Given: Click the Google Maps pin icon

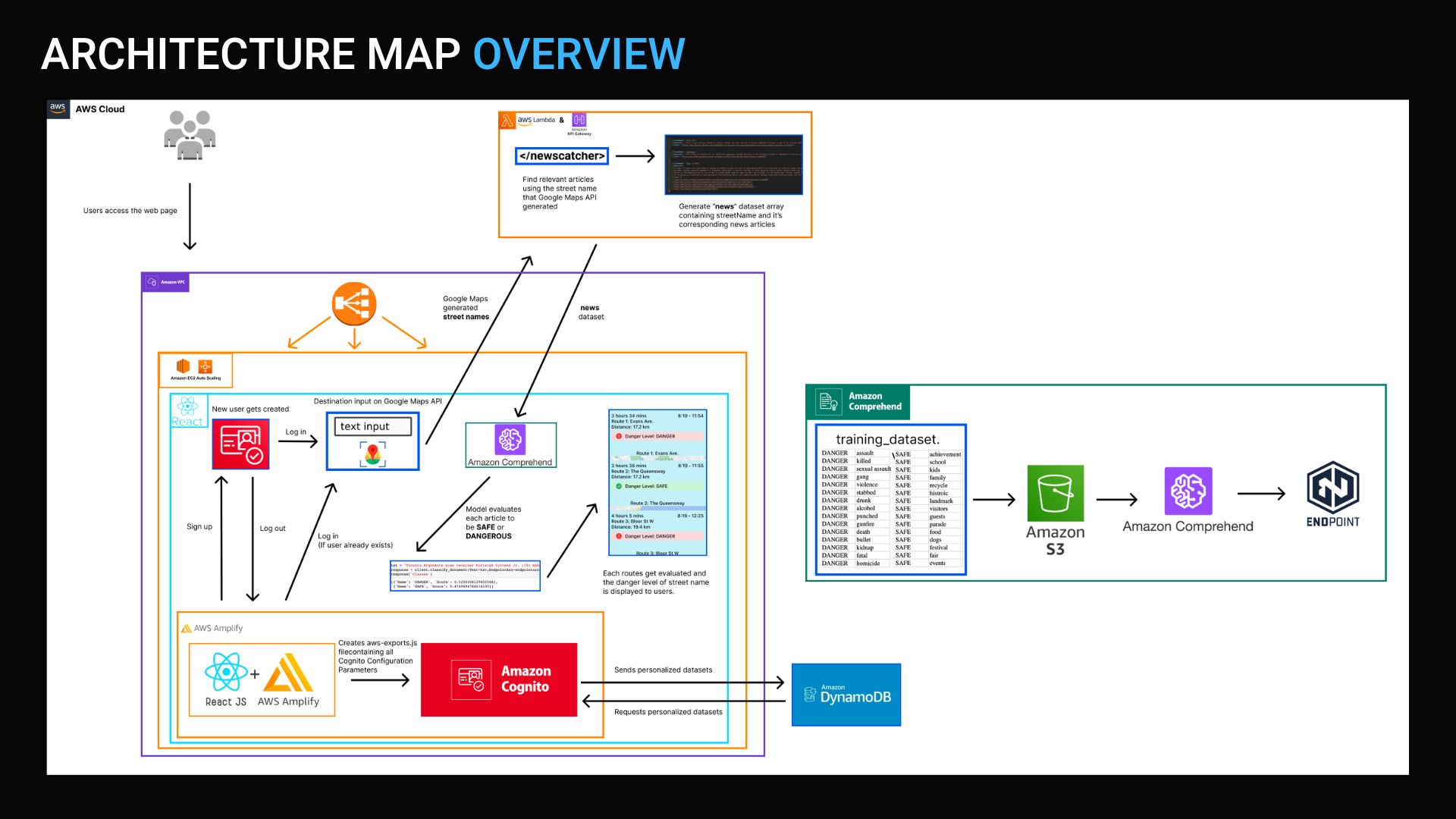Looking at the screenshot, I should coord(372,453).
